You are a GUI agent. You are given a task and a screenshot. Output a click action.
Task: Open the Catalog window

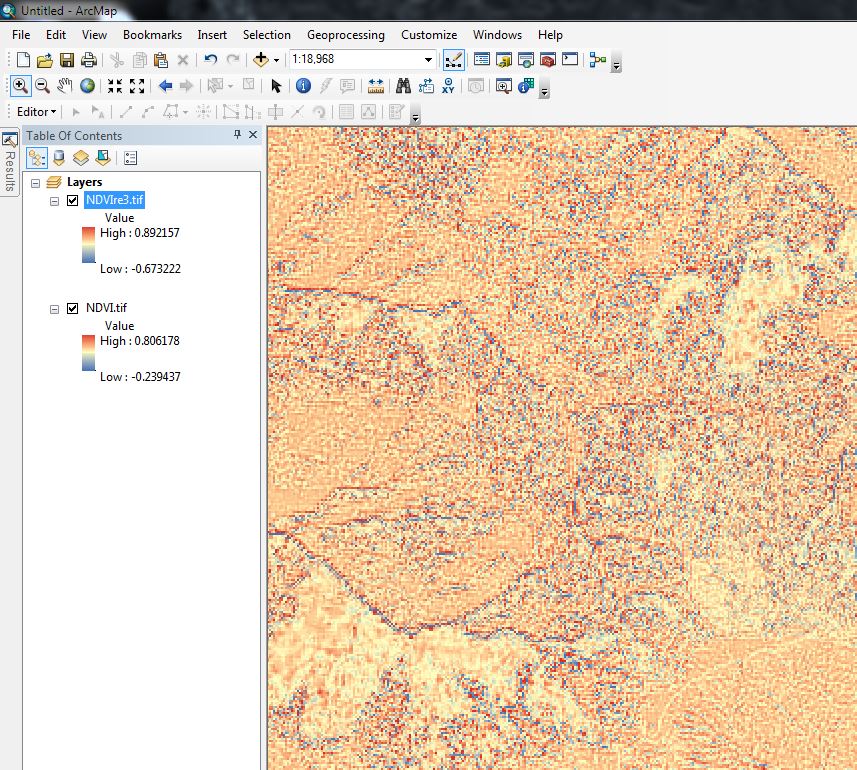click(x=503, y=60)
